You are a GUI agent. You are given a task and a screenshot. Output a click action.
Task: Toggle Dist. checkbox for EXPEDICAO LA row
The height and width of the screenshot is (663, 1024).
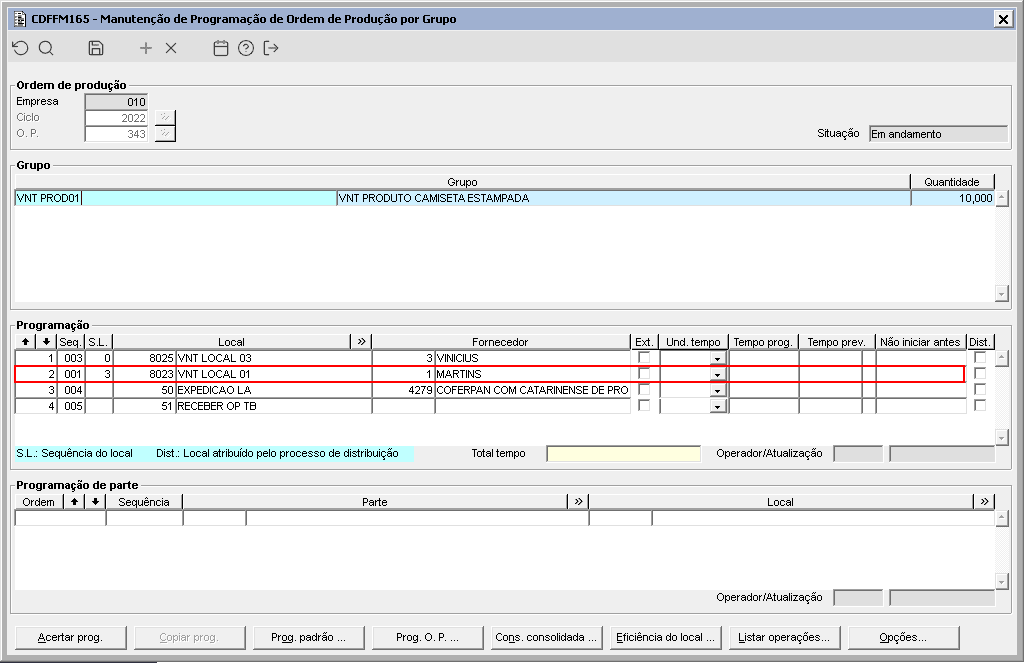tap(980, 389)
